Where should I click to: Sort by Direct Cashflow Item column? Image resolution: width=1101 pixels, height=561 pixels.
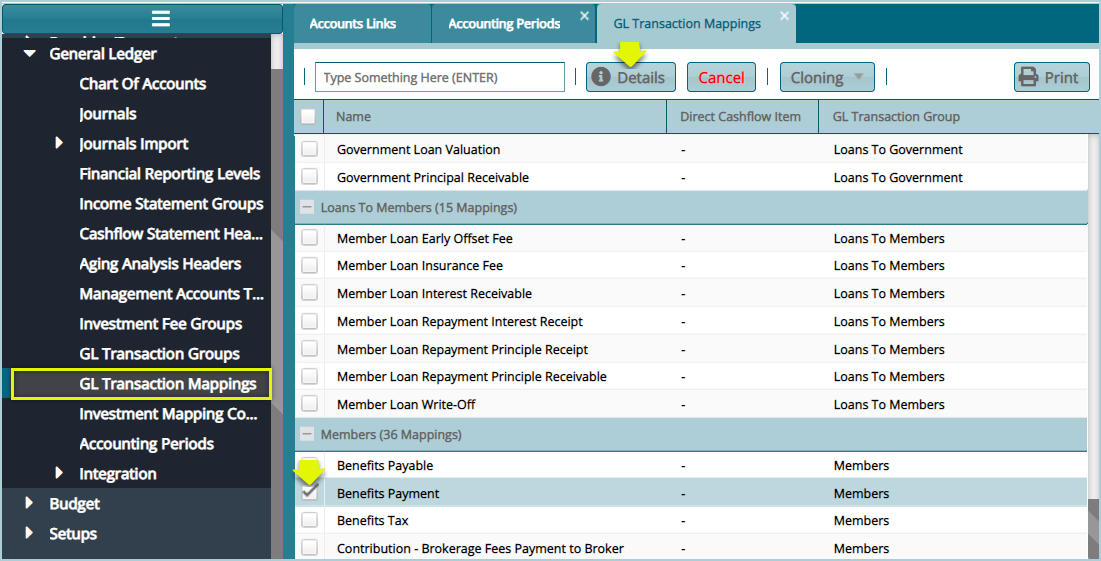[x=742, y=117]
